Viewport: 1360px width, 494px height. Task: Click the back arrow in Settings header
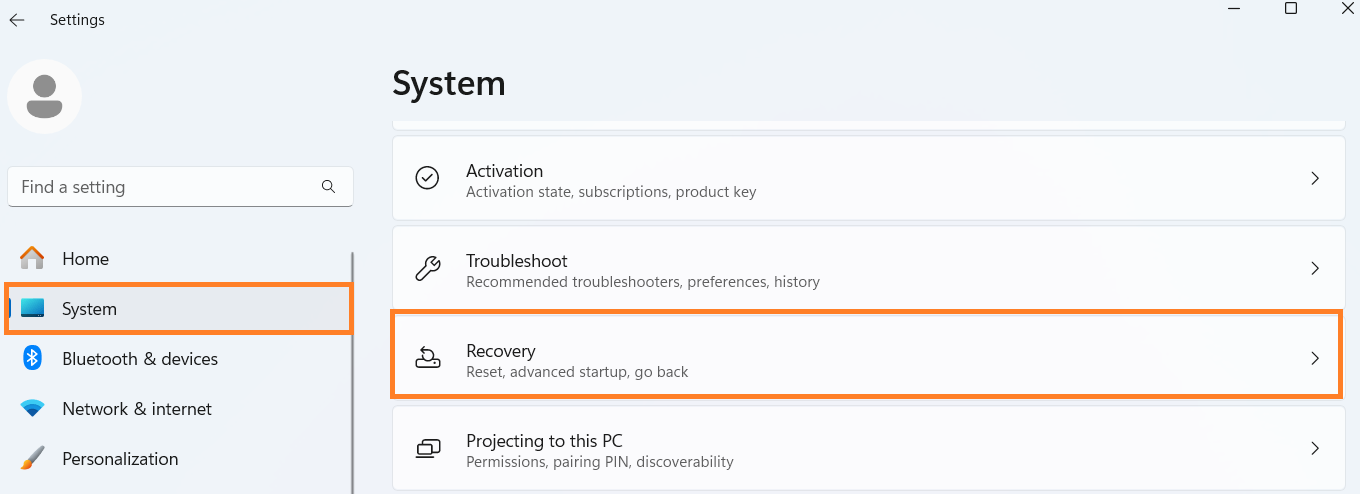click(x=17, y=20)
